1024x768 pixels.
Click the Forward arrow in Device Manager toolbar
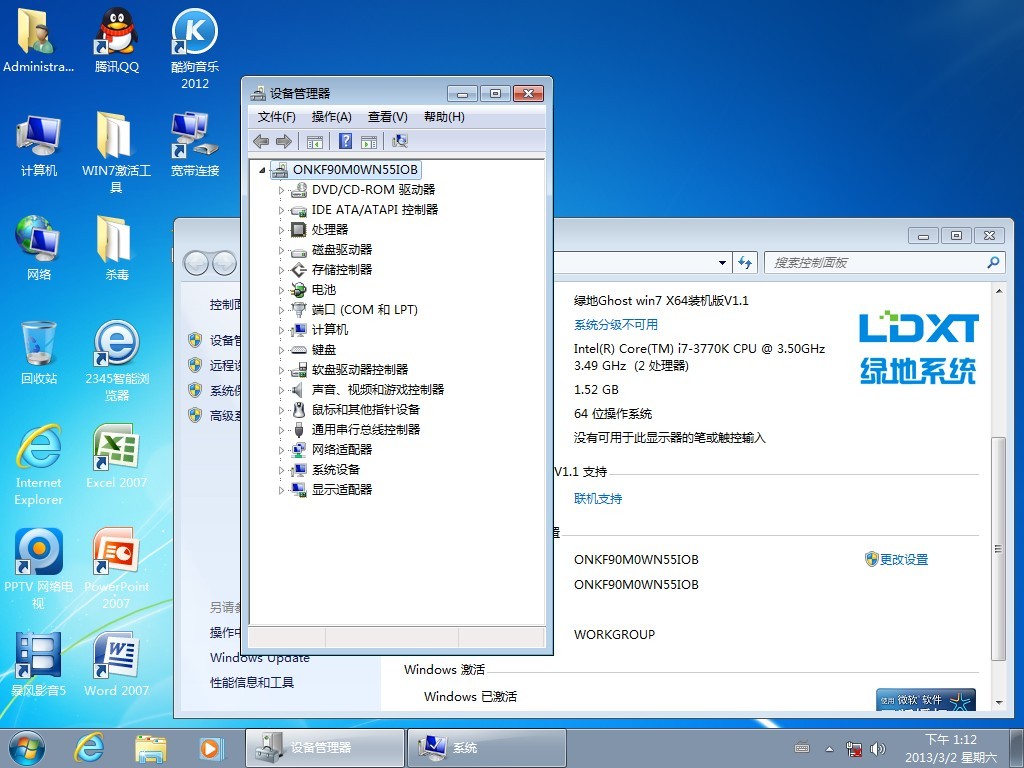point(283,141)
